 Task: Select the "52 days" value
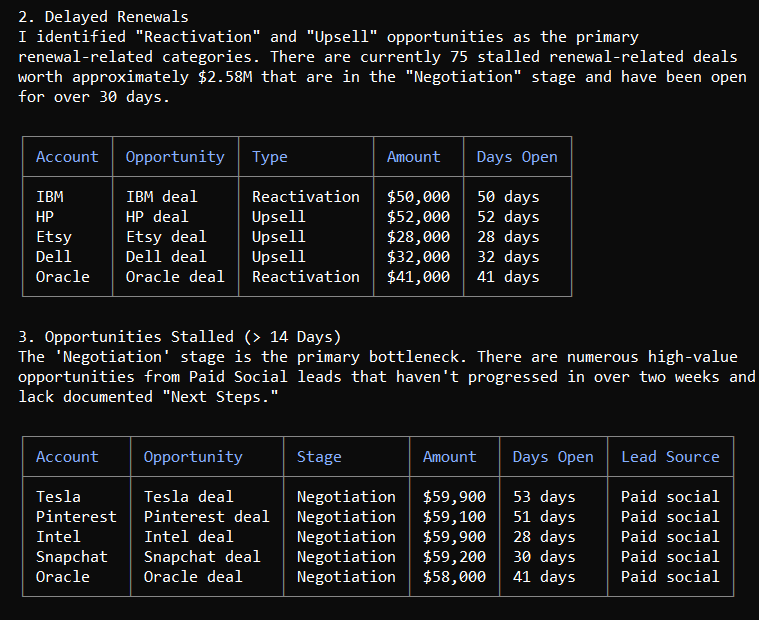tap(508, 217)
